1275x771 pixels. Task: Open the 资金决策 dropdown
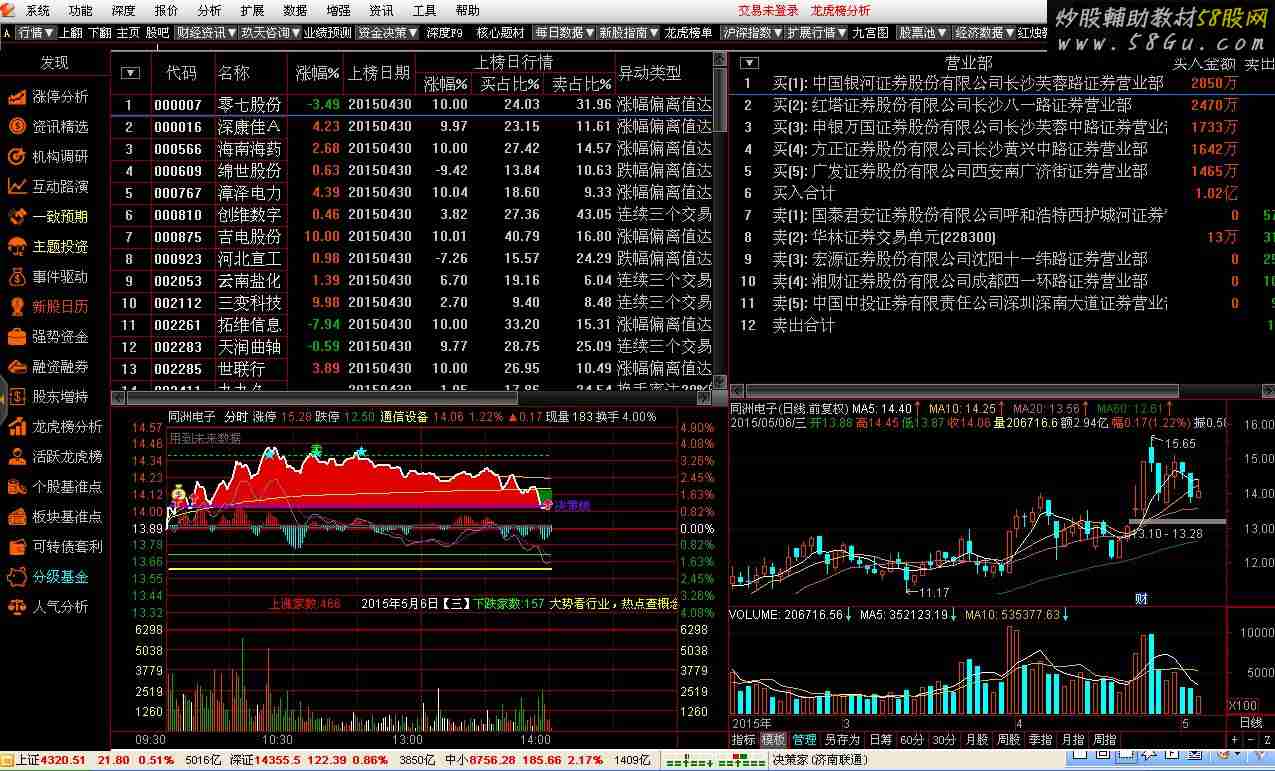pyautogui.click(x=388, y=33)
